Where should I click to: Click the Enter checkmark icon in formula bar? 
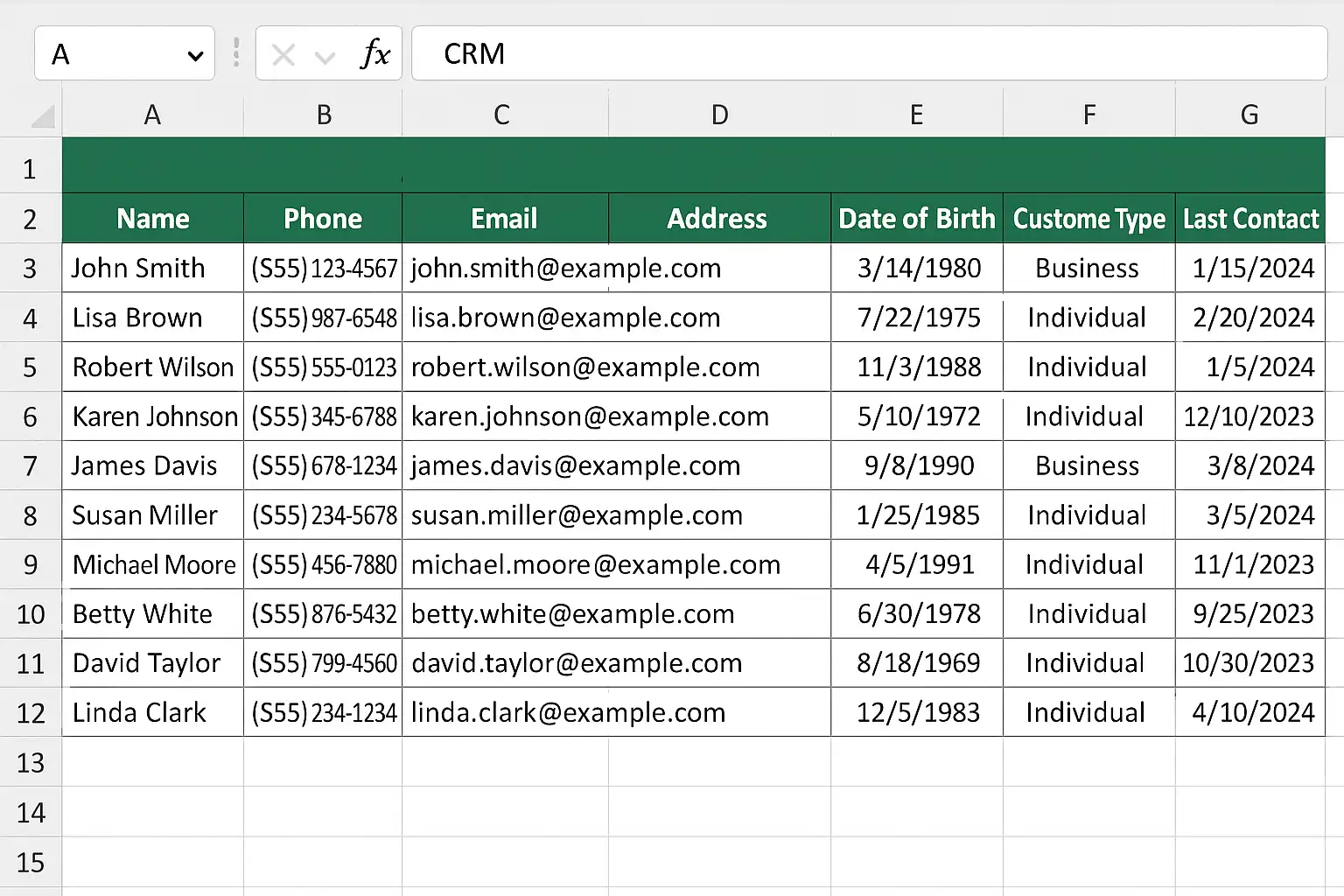tap(325, 57)
